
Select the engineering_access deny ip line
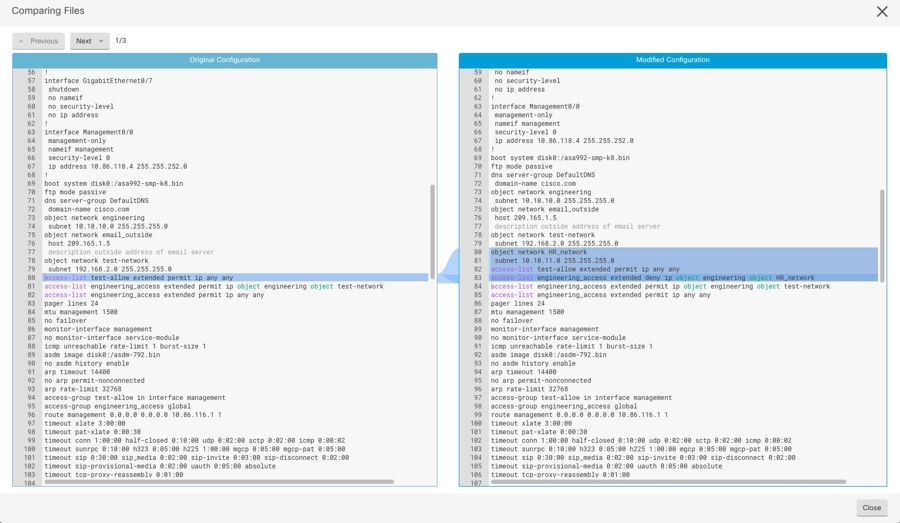coord(652,278)
